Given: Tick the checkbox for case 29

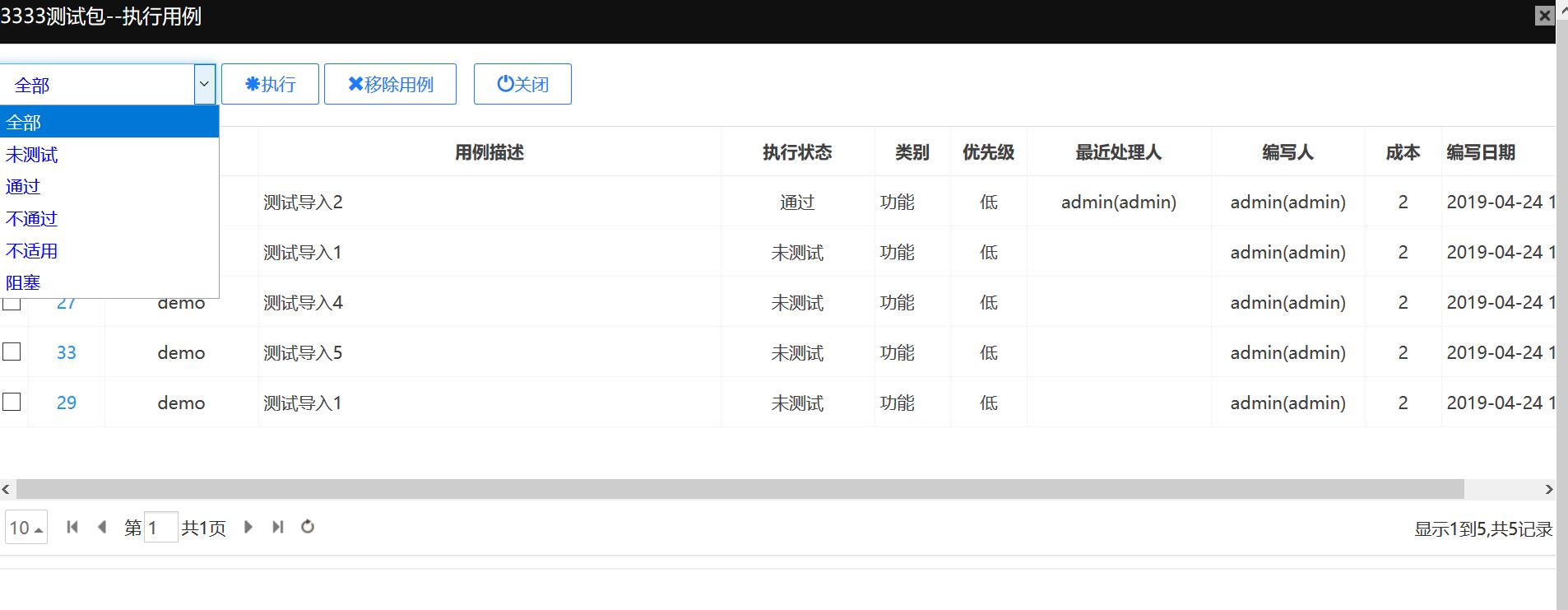Looking at the screenshot, I should [12, 402].
